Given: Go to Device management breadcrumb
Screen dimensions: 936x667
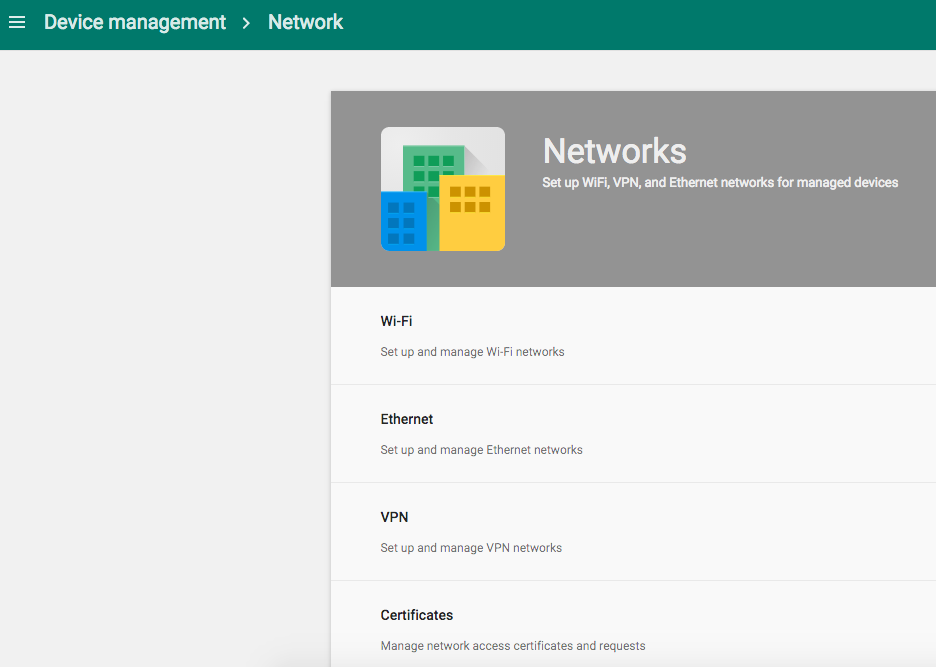Looking at the screenshot, I should coord(135,23).
